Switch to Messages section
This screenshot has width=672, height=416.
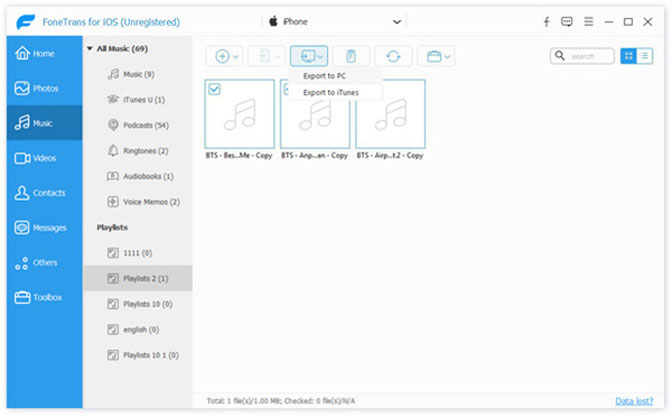click(x=44, y=227)
